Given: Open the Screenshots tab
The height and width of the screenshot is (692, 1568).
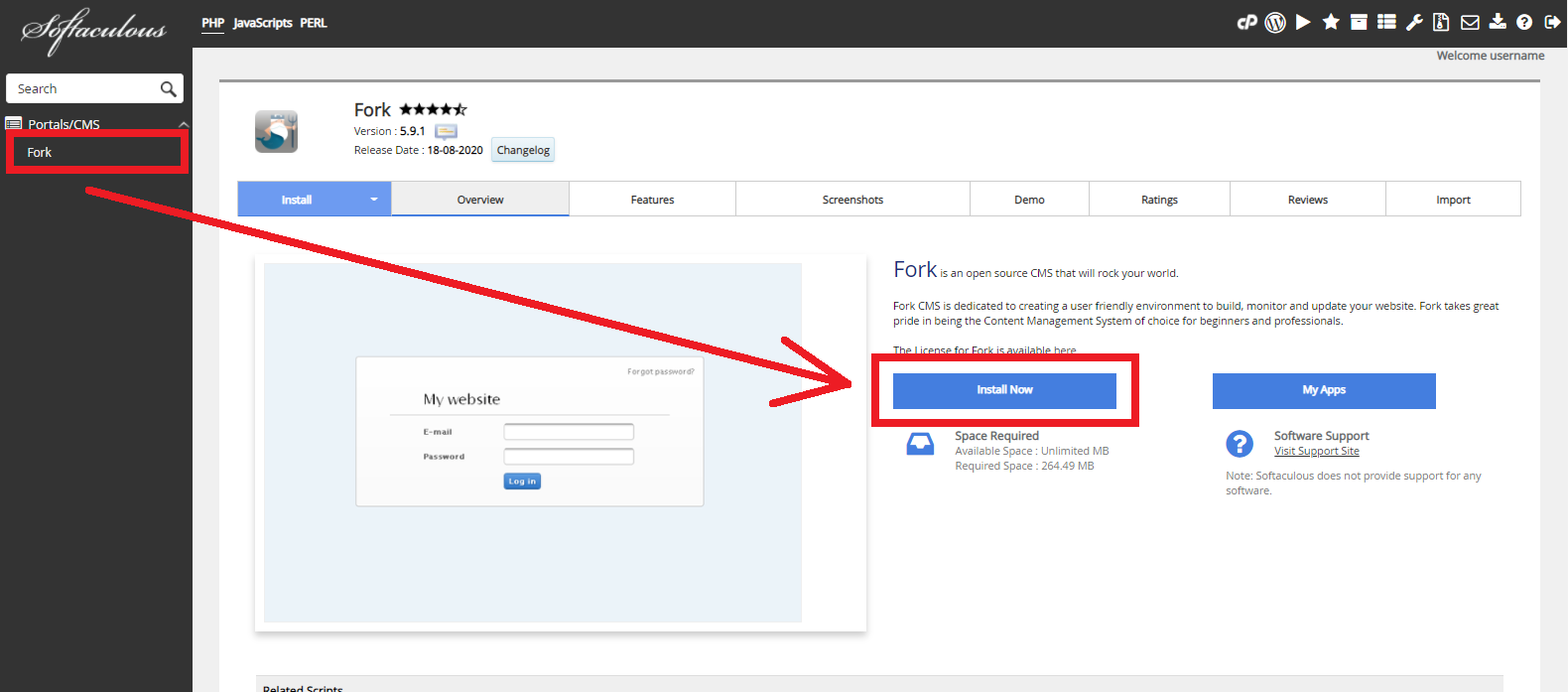Looking at the screenshot, I should (852, 200).
